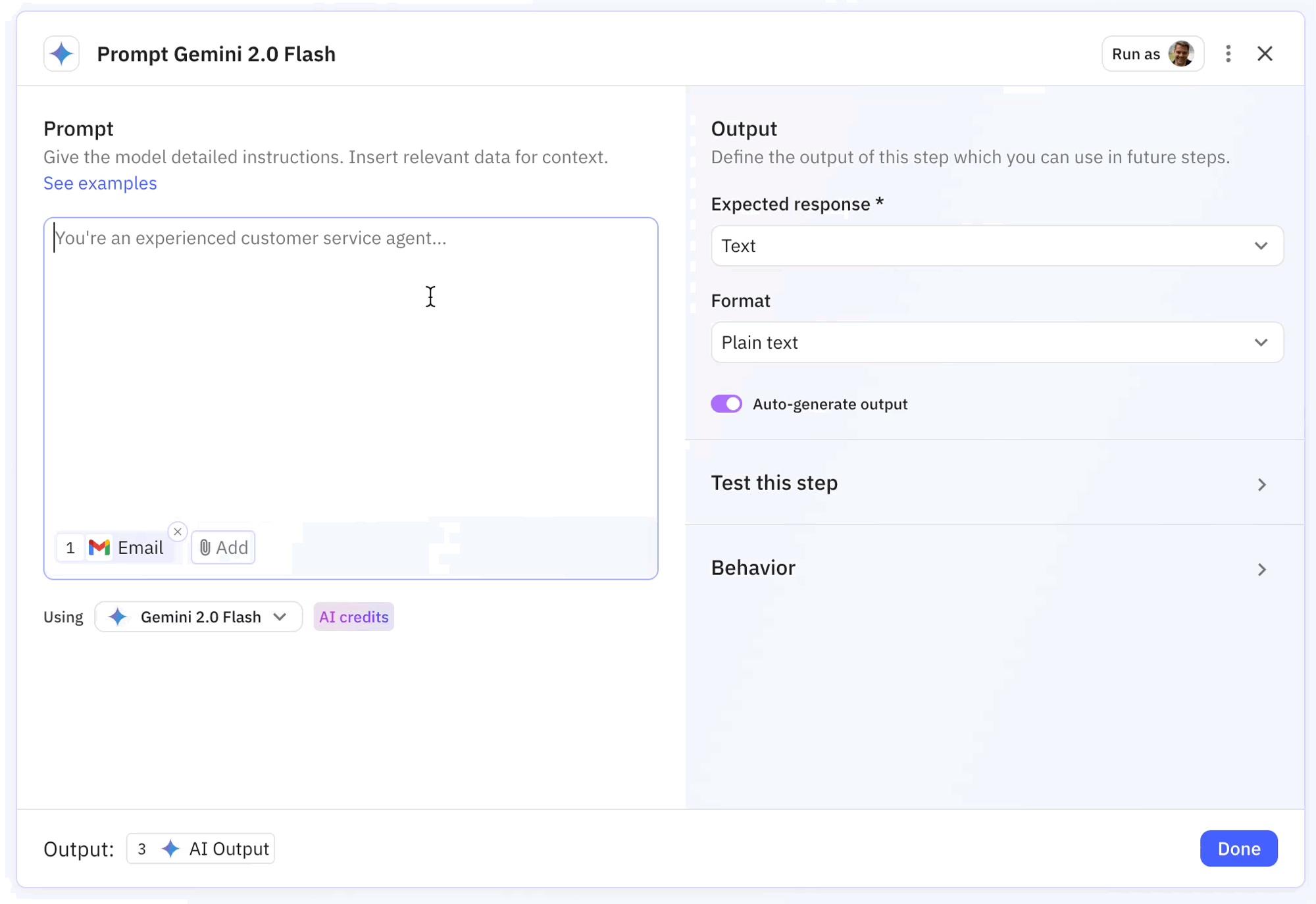Click the Gemini sparkle icon in header
This screenshot has width=1316, height=904.
click(61, 53)
